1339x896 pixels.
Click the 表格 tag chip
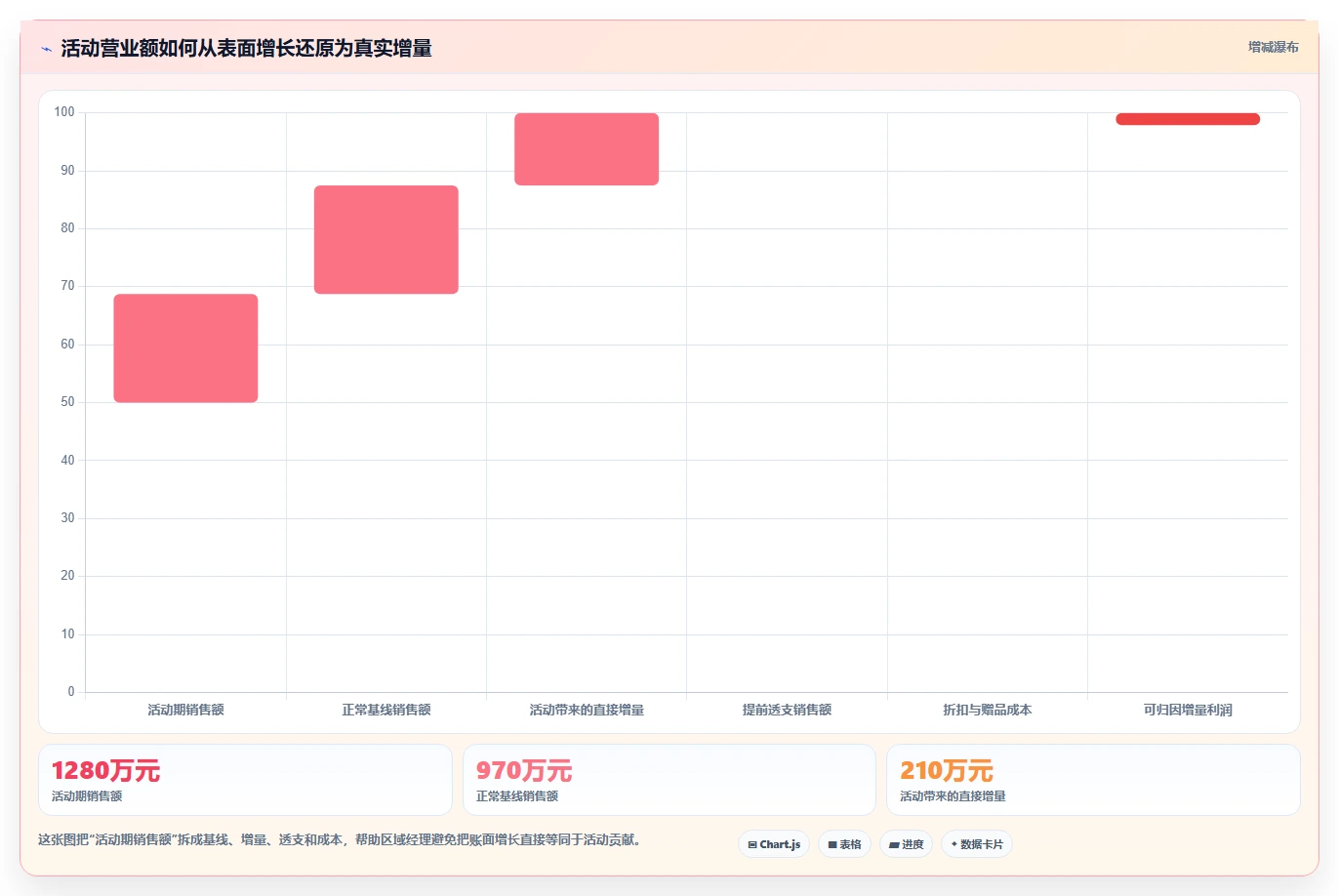[x=844, y=844]
